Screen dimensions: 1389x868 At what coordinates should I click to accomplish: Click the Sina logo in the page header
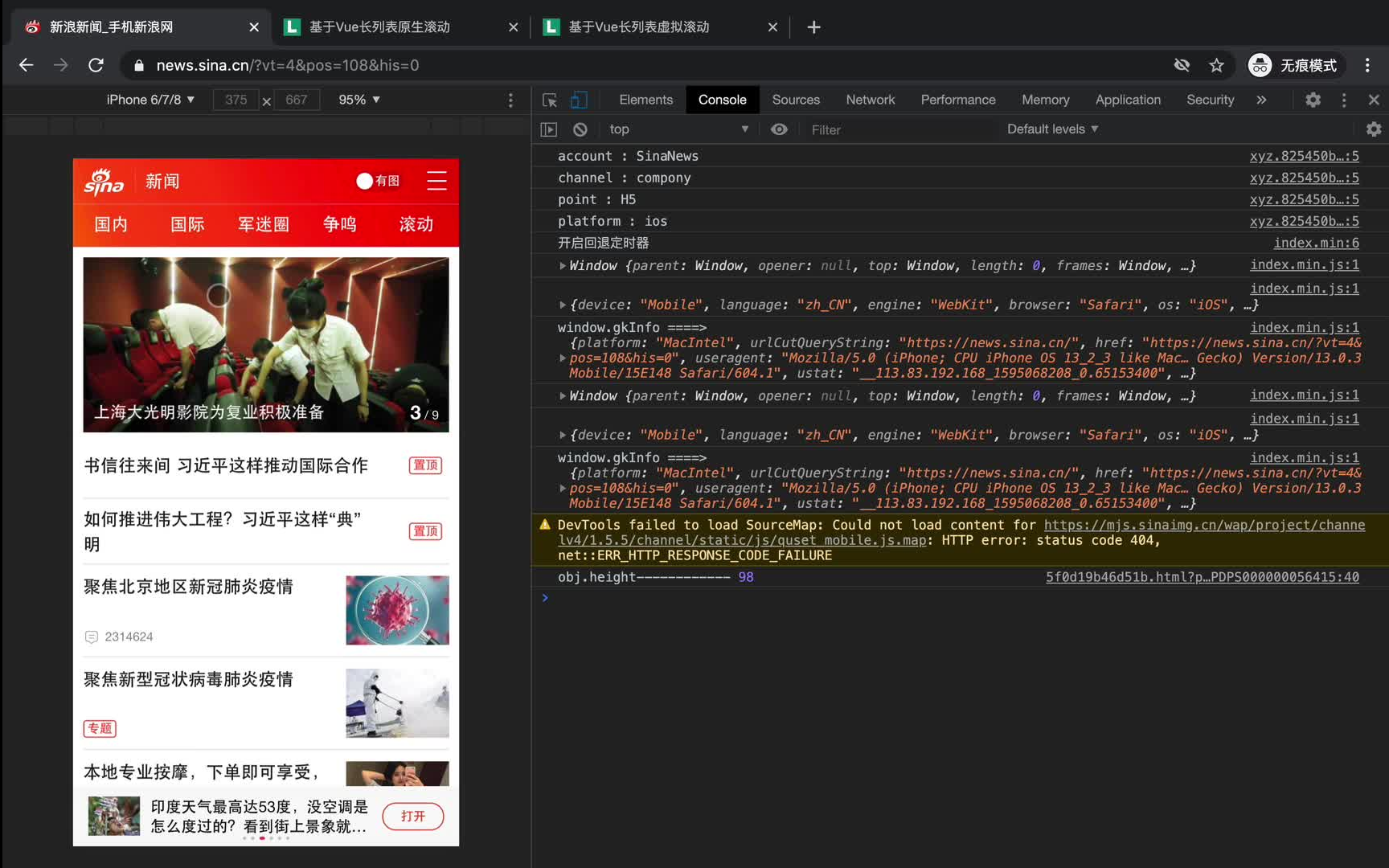(x=104, y=182)
